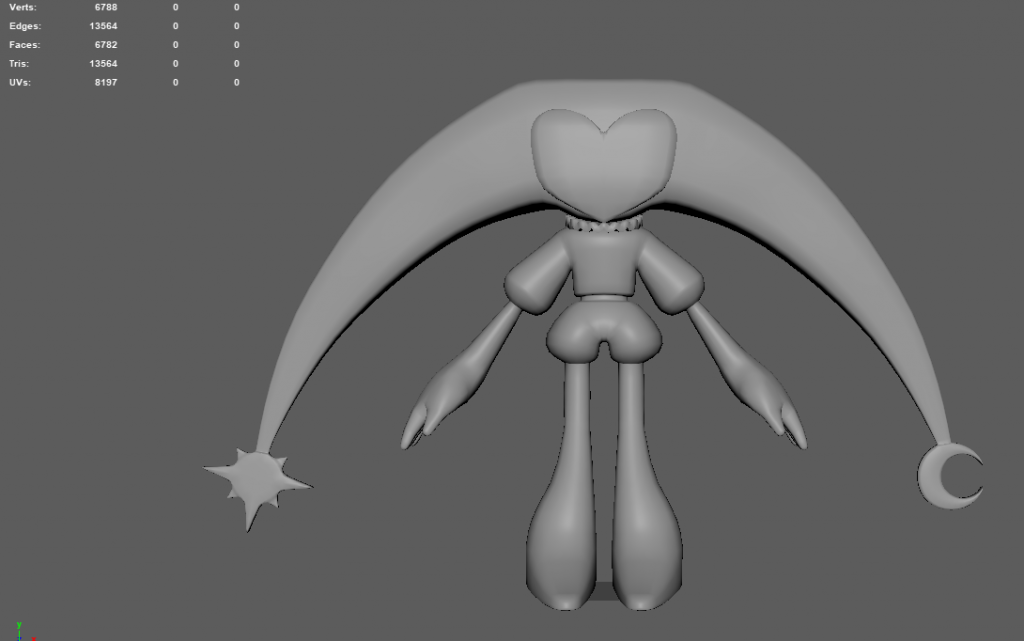Click the "Verts:" label in the poly count HUD
Image resolution: width=1024 pixels, height=641 pixels.
[x=23, y=7]
